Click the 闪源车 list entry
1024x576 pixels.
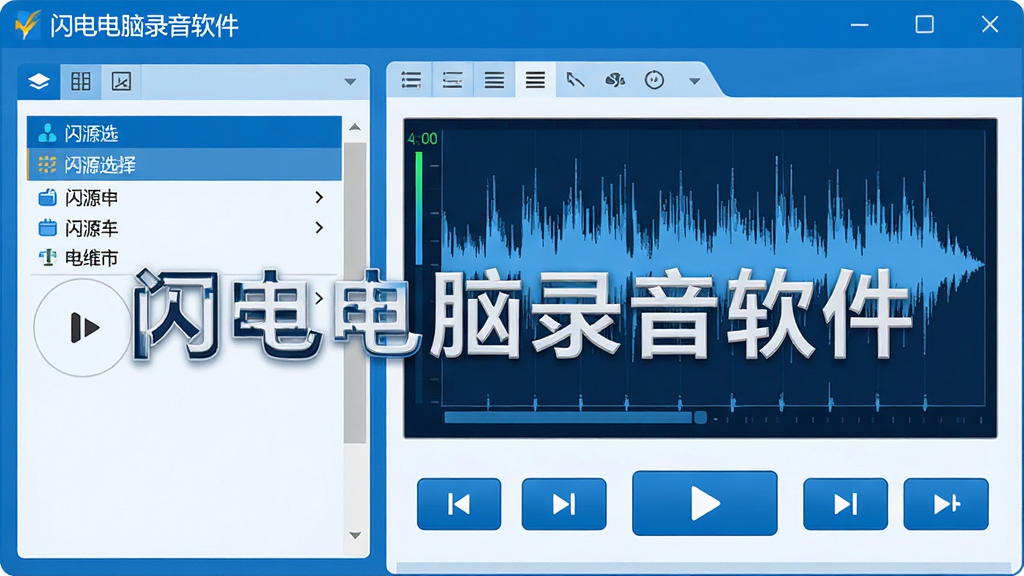coord(184,228)
